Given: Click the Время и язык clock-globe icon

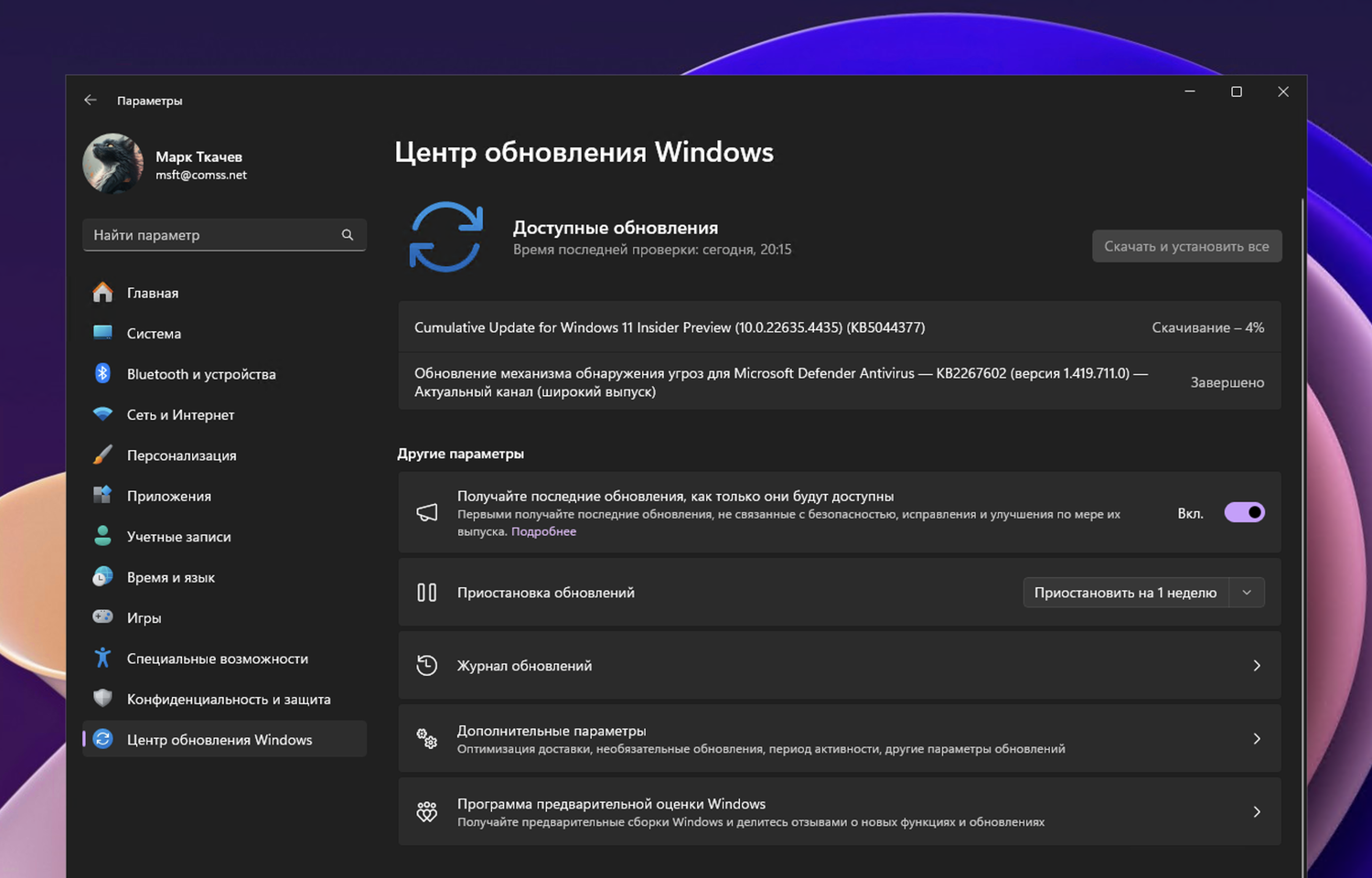Looking at the screenshot, I should point(102,576).
